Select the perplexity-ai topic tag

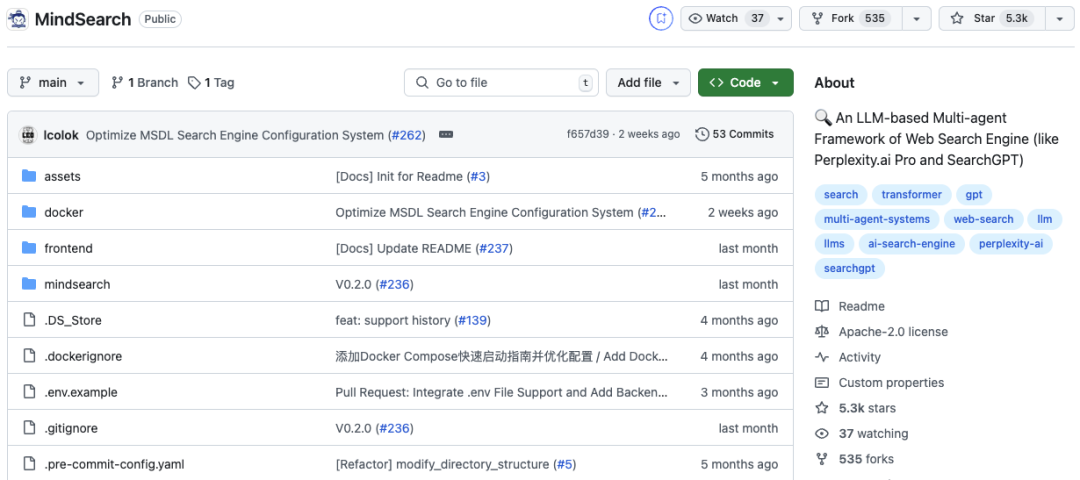1010,243
